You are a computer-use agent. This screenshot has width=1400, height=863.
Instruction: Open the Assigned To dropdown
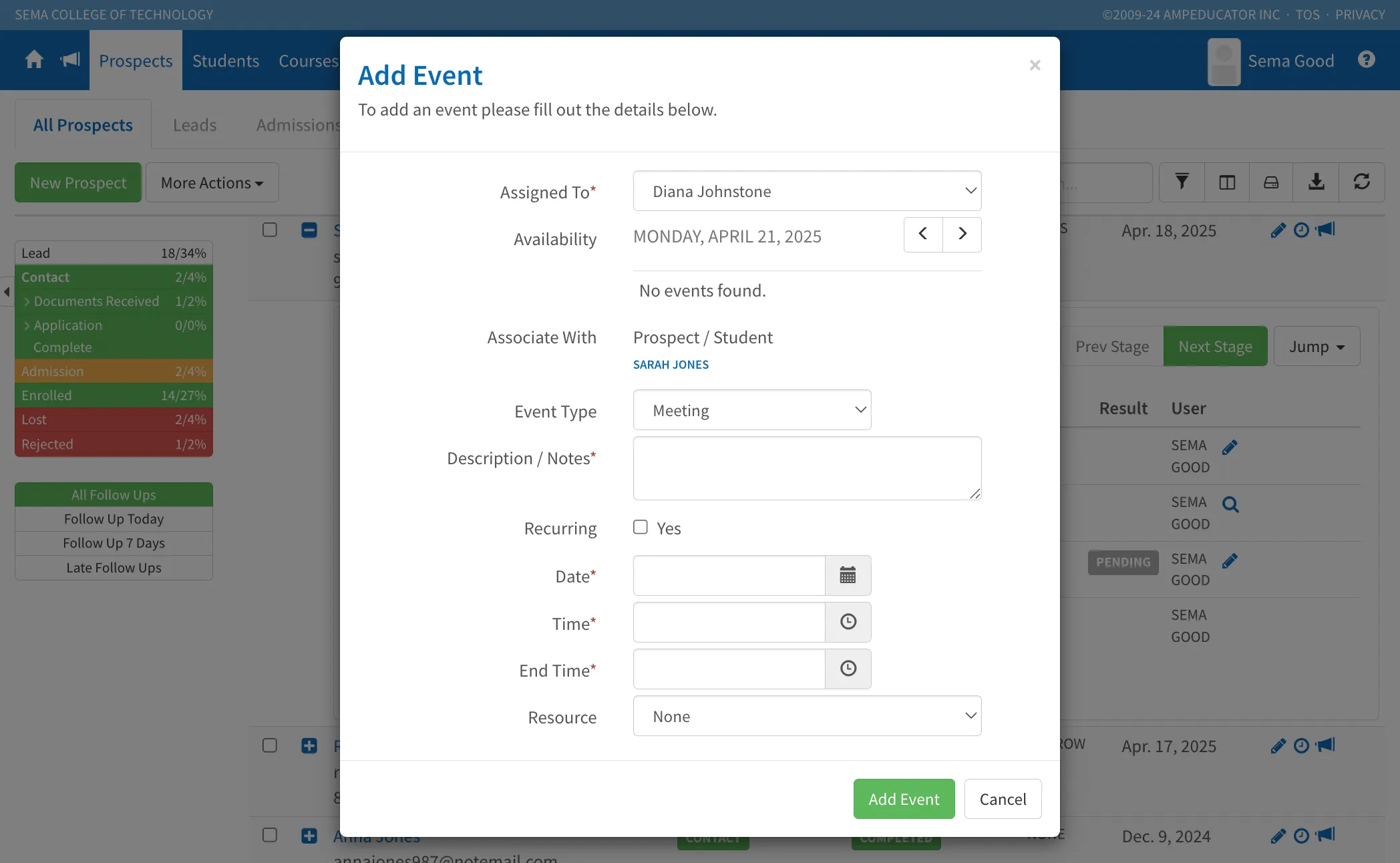pos(807,191)
